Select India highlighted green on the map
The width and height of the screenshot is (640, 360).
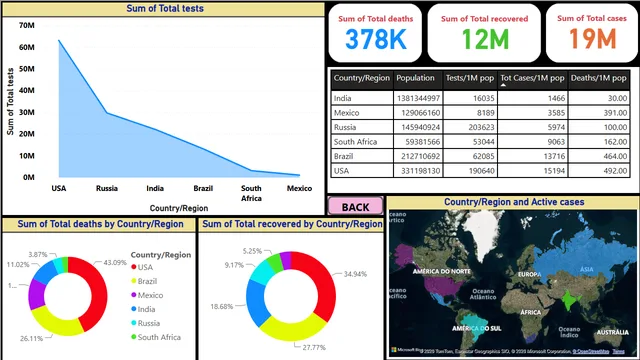coord(569,300)
